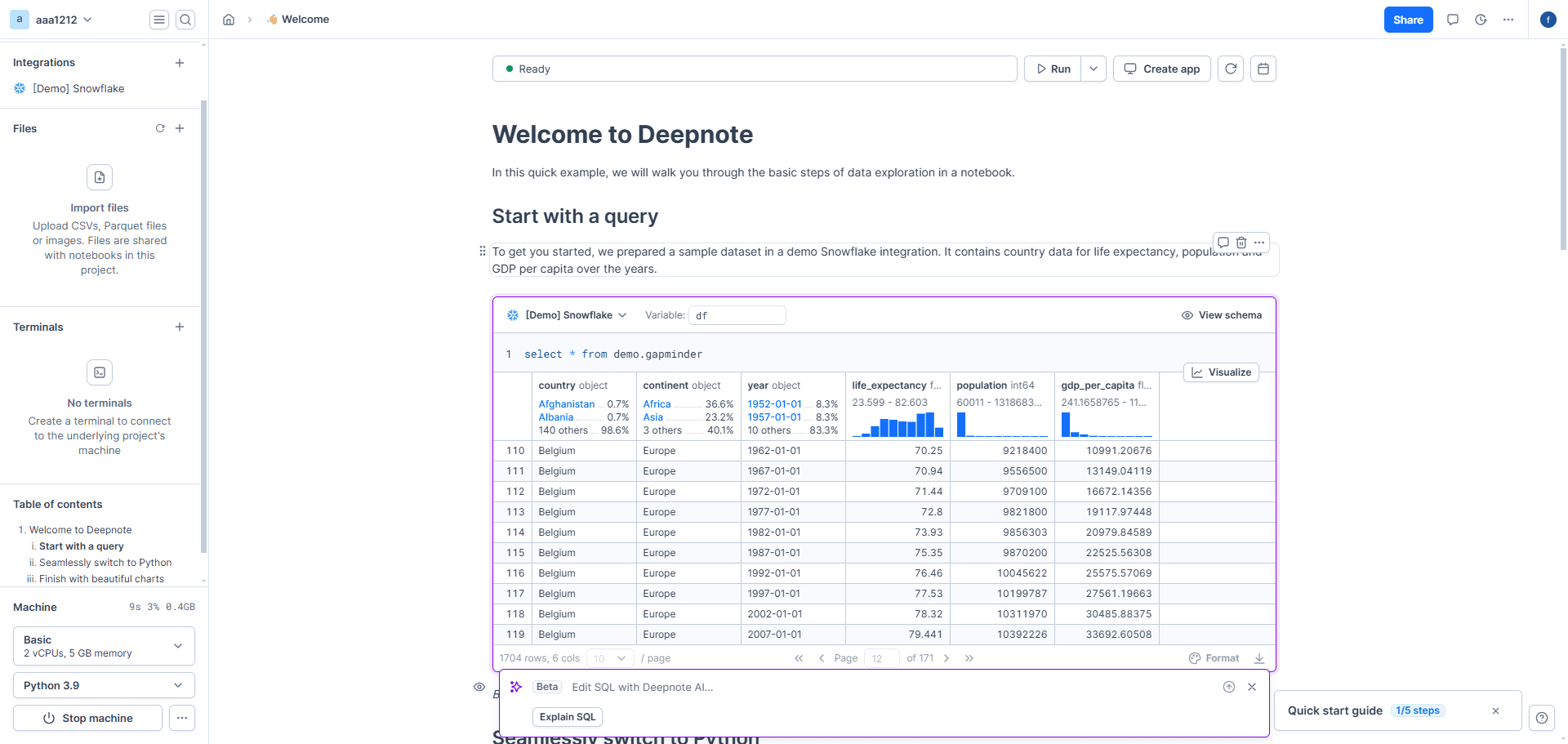Filter by Africa continent value
This screenshot has height=744, width=1568.
coord(657,404)
